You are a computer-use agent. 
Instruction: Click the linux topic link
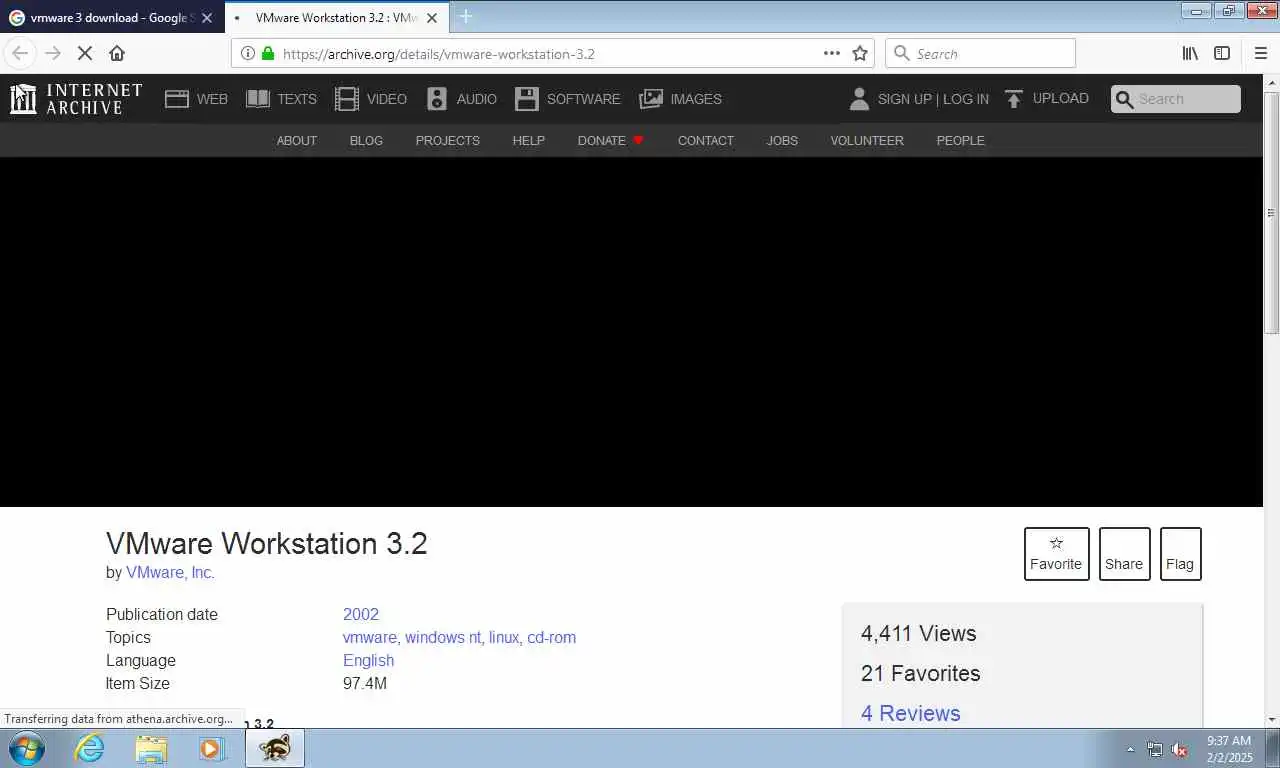(504, 638)
